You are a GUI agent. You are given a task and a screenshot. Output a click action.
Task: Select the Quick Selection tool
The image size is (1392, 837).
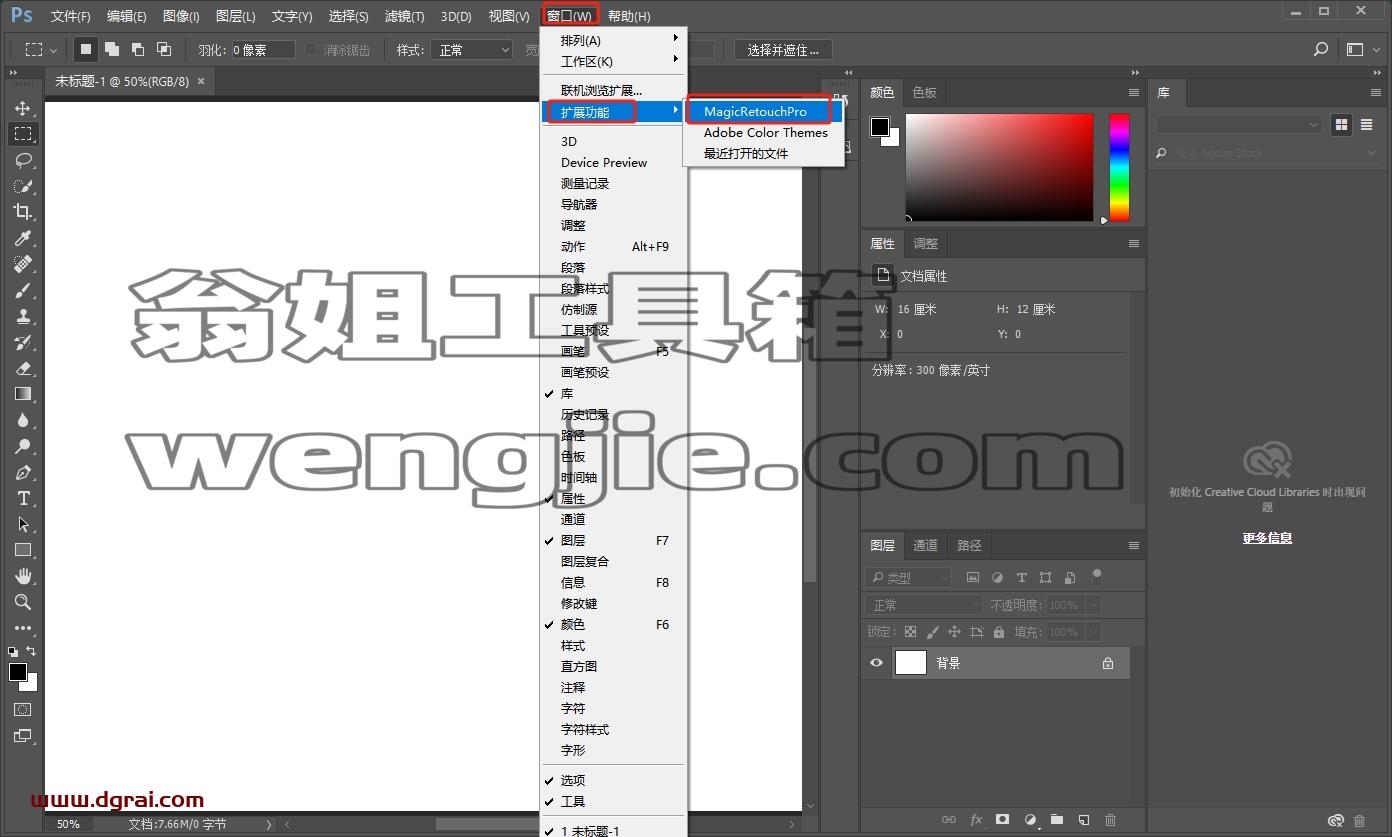pos(22,186)
